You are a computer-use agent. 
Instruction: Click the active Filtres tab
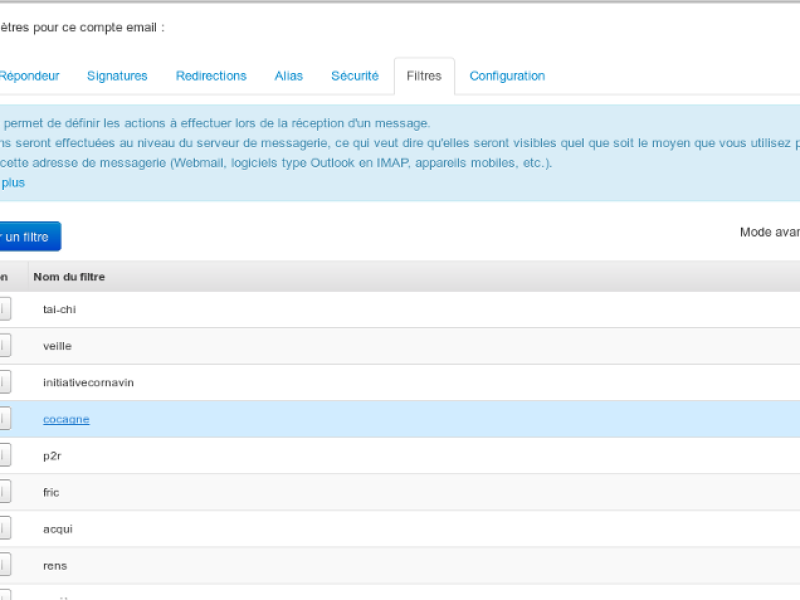(424, 76)
